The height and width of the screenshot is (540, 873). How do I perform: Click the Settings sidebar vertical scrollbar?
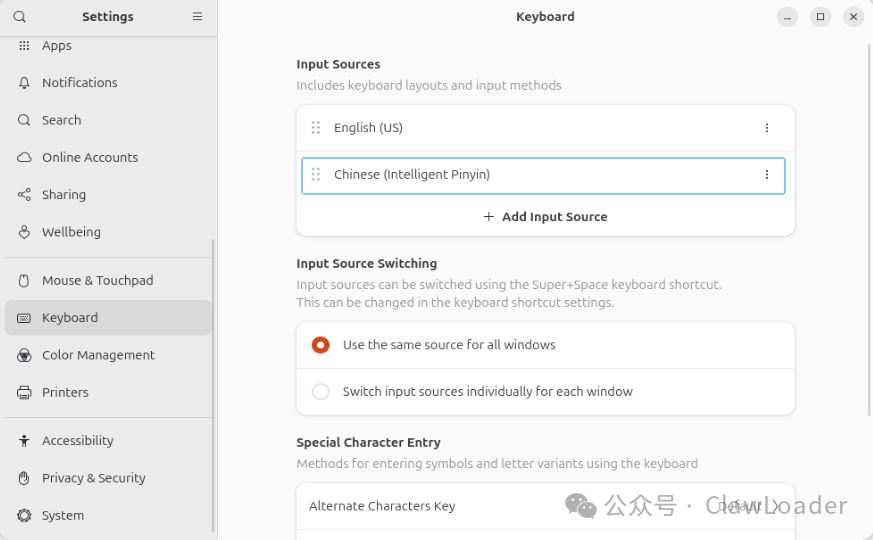tap(213, 386)
